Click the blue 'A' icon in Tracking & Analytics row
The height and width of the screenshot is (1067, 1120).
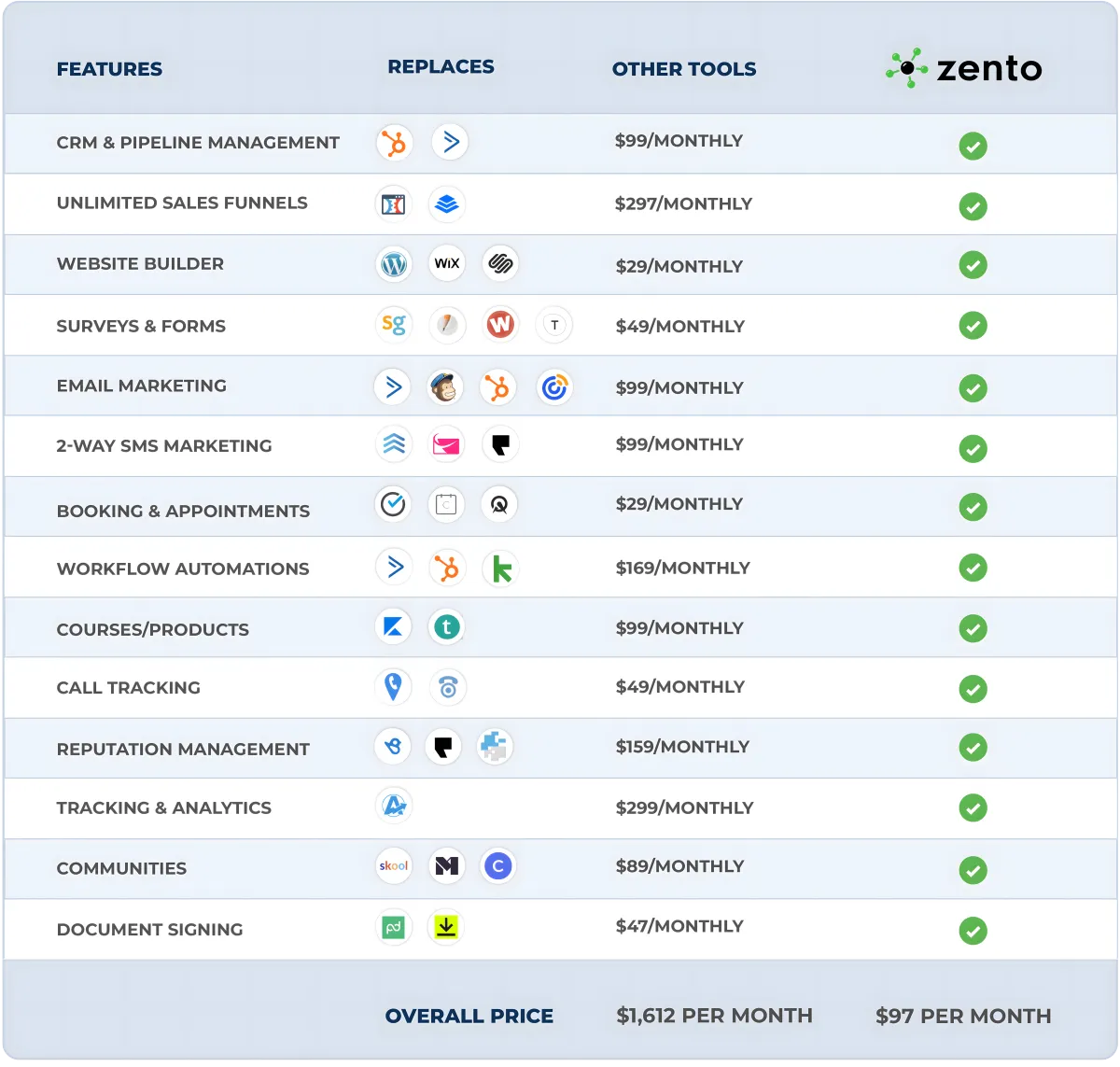(x=394, y=806)
